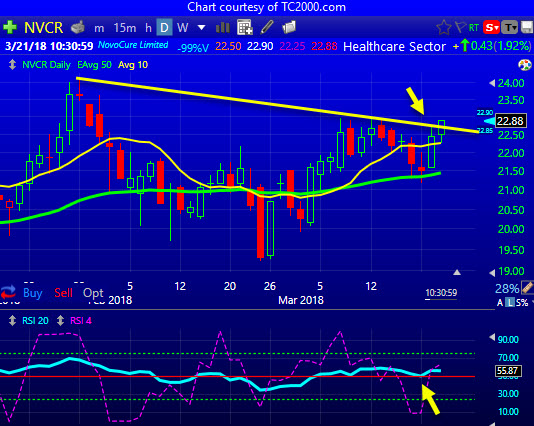Click the triangle marker beside 90.00
Image resolution: width=534 pixels, height=426 pixels.
492,337
